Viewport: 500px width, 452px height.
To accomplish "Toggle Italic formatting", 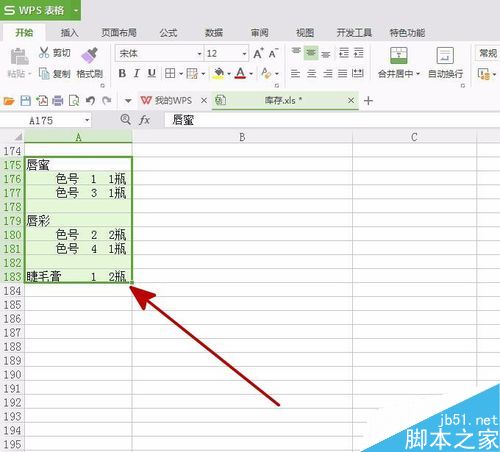I will click(137, 73).
